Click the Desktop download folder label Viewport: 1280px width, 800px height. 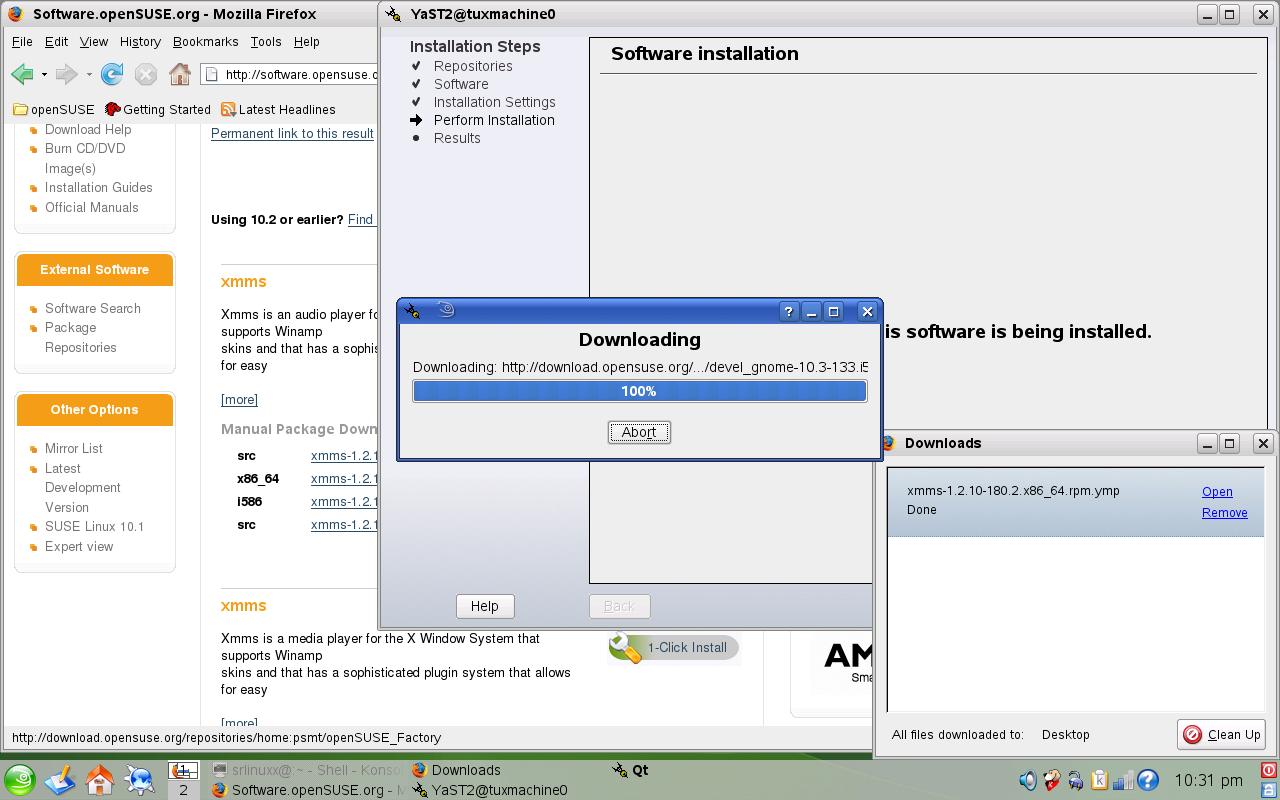pyautogui.click(x=1065, y=734)
